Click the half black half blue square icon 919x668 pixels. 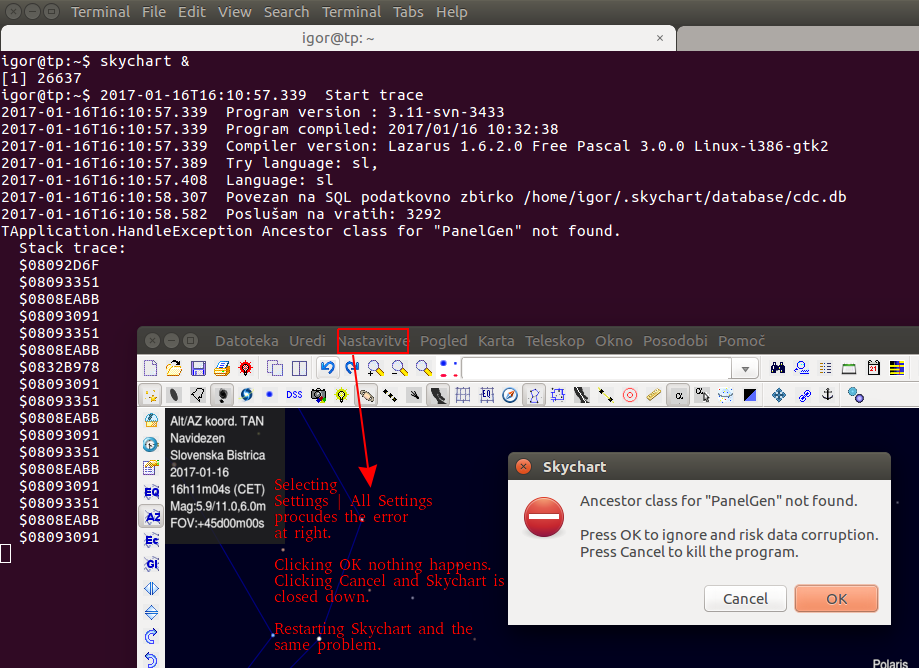750,396
